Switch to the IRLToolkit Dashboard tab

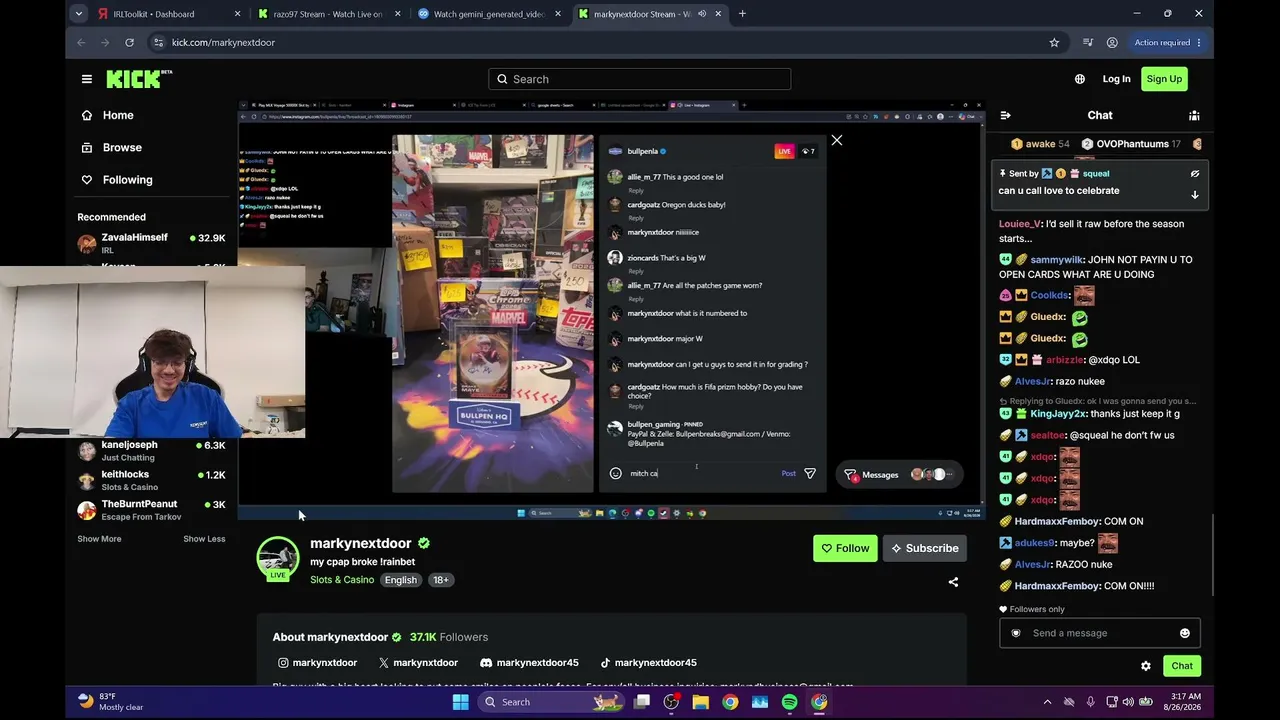click(169, 14)
